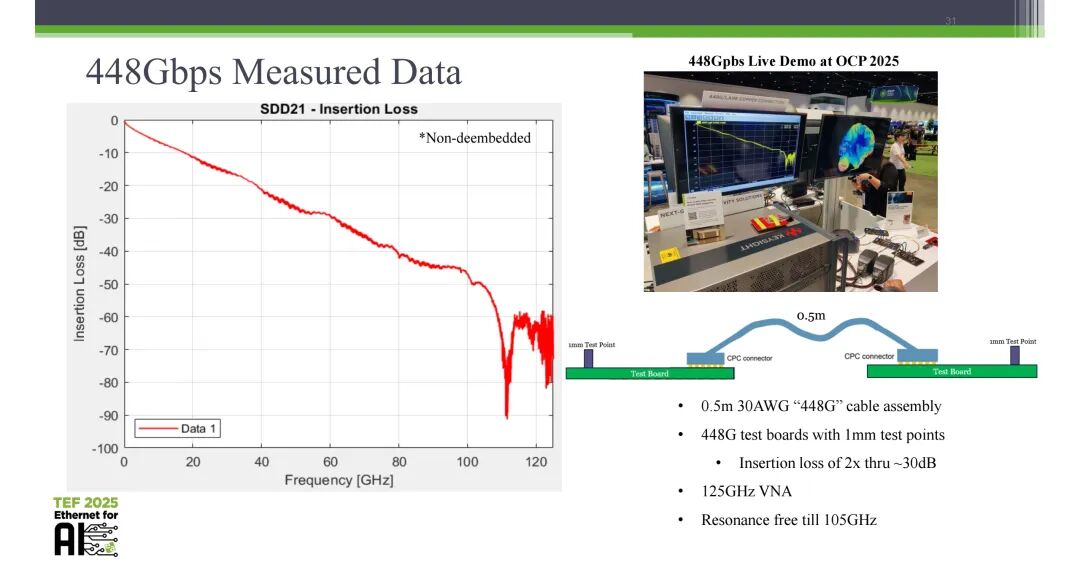The image size is (1080, 568).
Task: Select the 'Insertion Loss [dB]' axis label
Action: point(80,284)
